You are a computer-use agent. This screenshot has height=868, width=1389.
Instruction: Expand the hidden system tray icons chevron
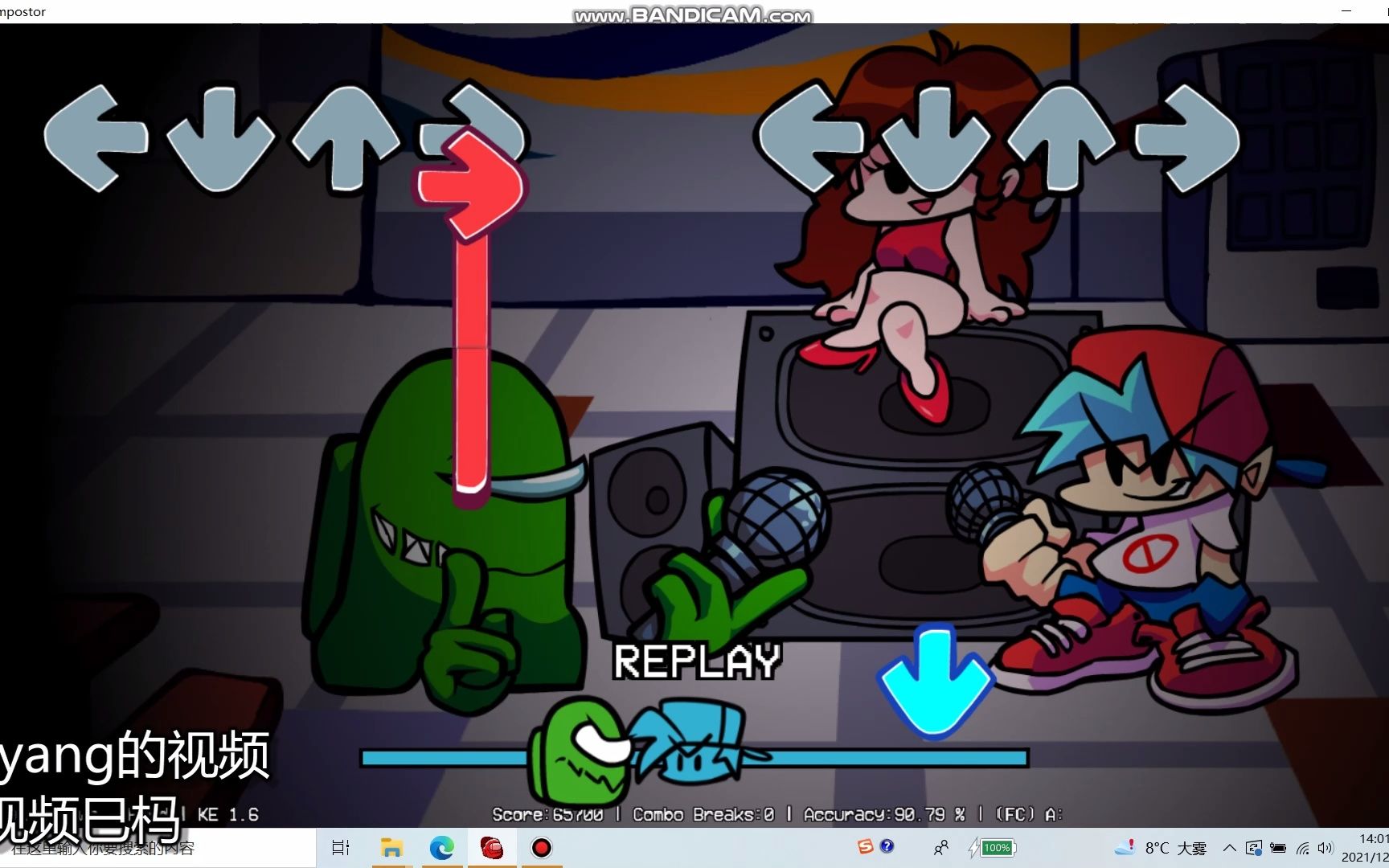1230,848
